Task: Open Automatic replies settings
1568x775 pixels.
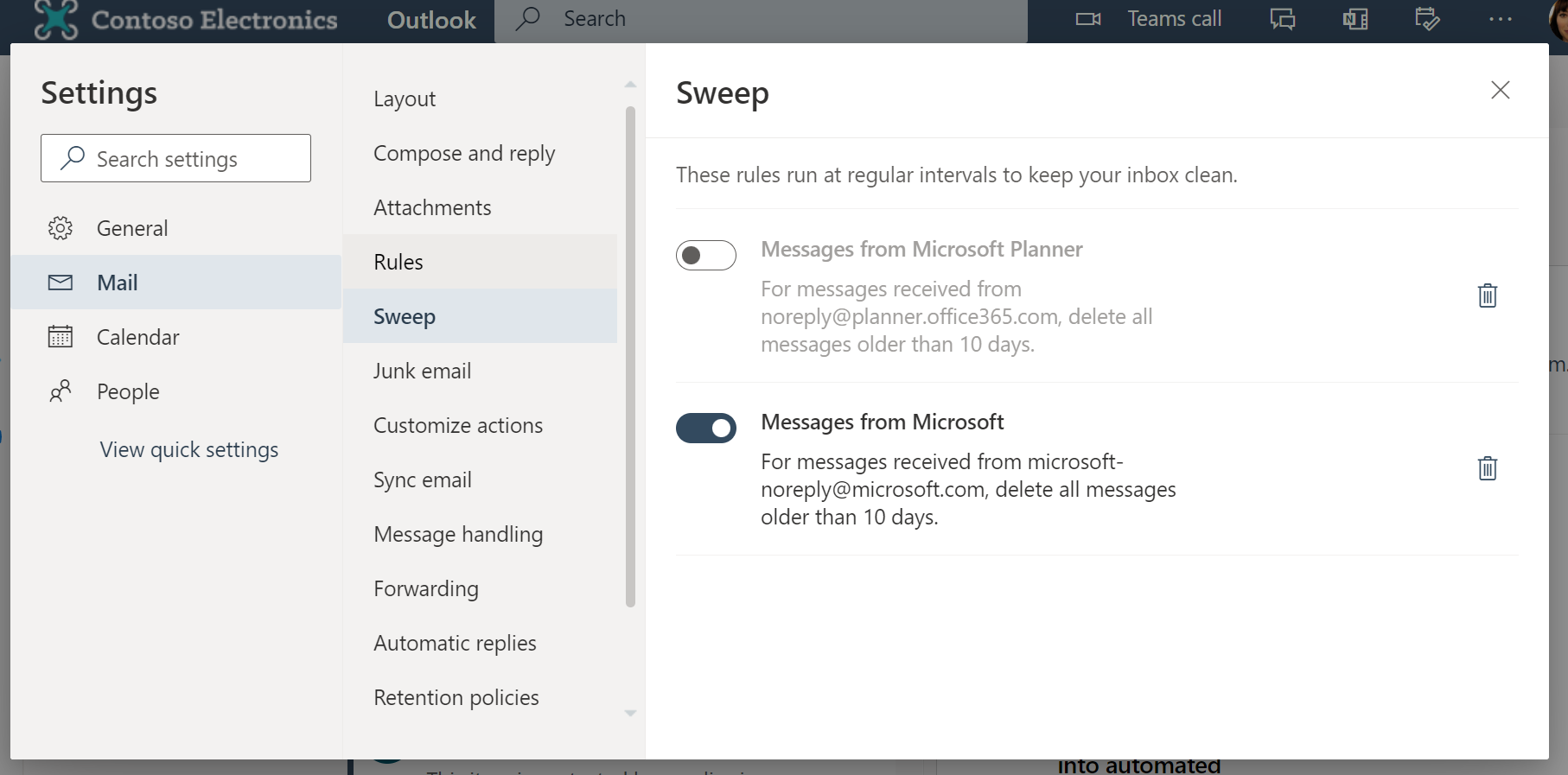Action: (x=480, y=643)
